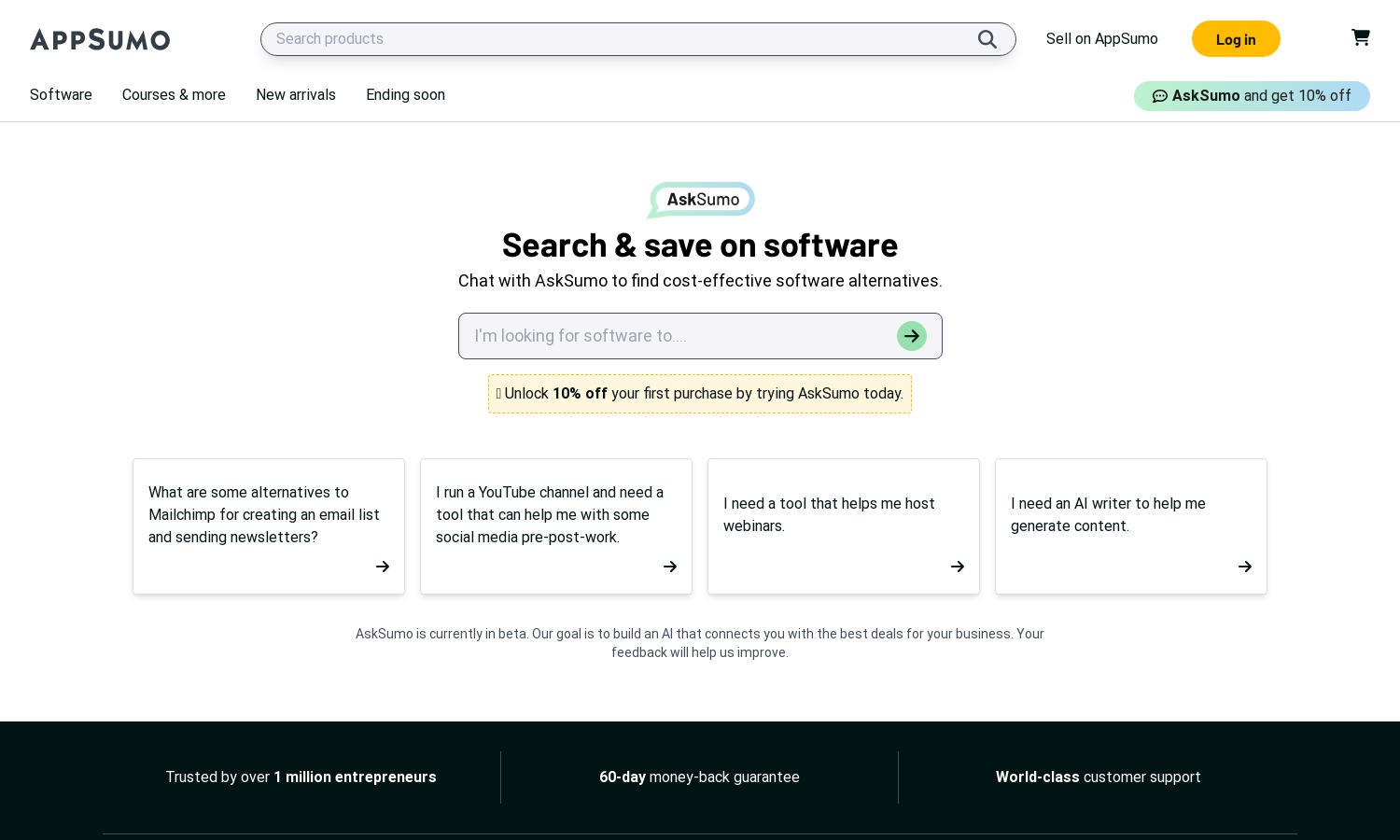Click the Chat with AskSumo subtitle text
Image resolution: width=1400 pixels, height=840 pixels.
coord(700,281)
